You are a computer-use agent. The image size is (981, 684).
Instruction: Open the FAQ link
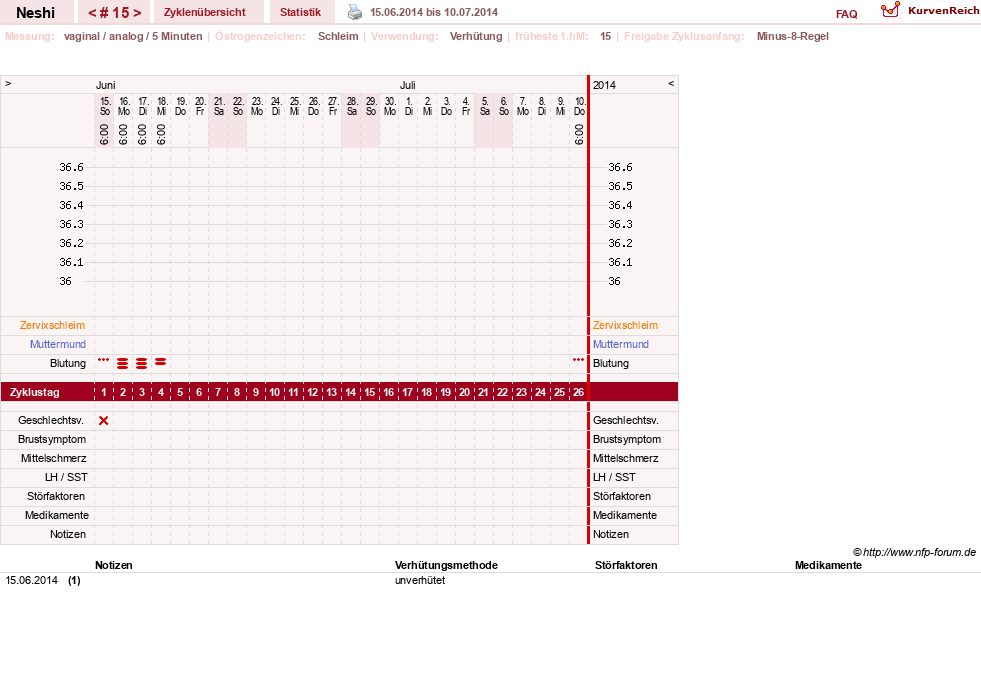[x=846, y=14]
